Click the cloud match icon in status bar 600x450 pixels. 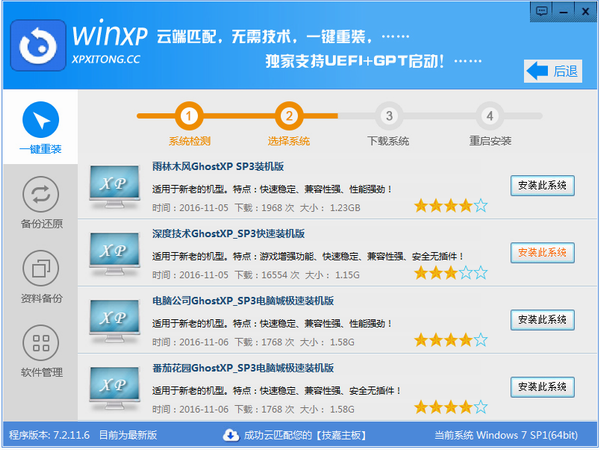(230, 435)
